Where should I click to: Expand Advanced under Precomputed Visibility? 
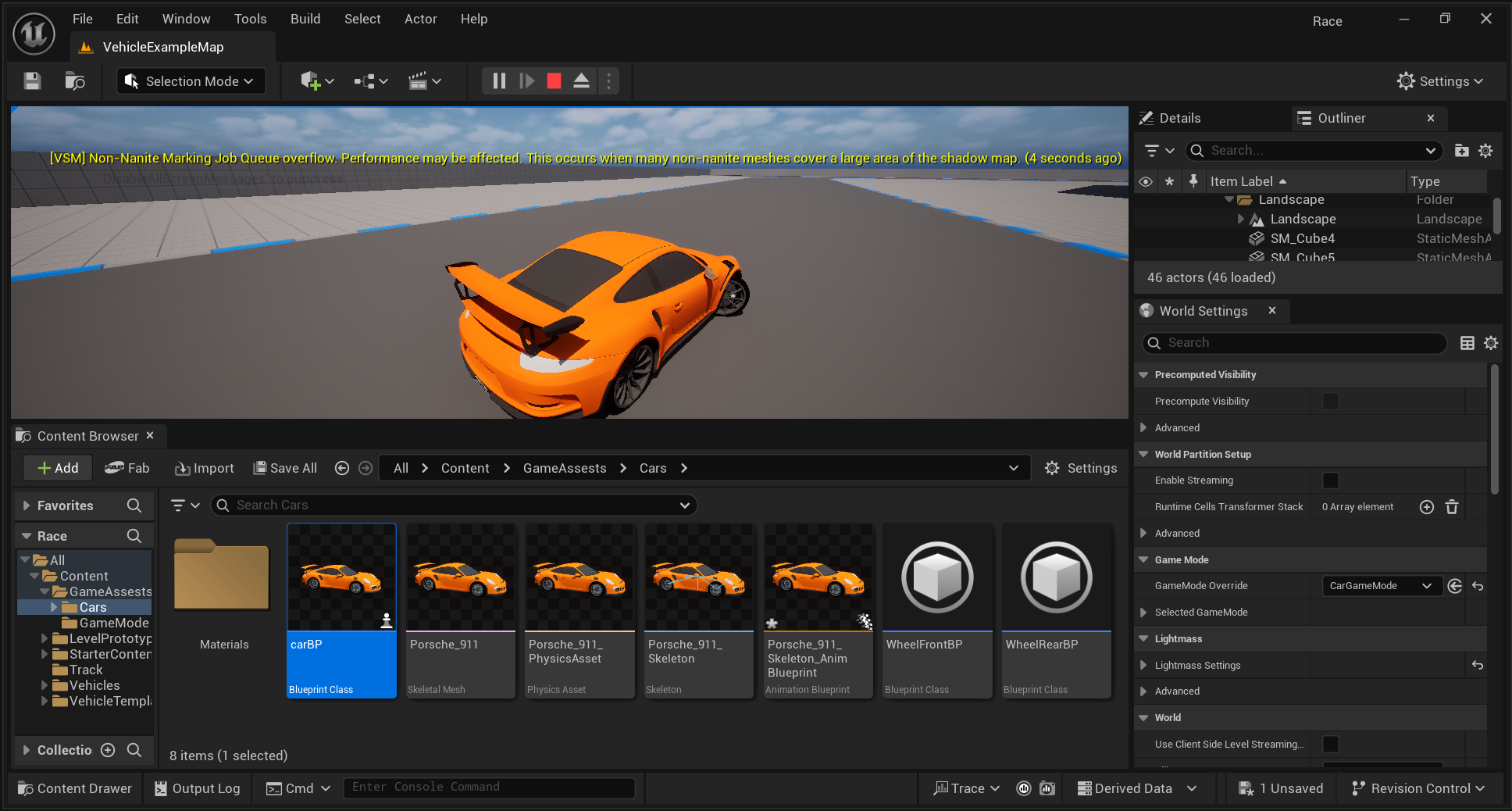[1143, 428]
